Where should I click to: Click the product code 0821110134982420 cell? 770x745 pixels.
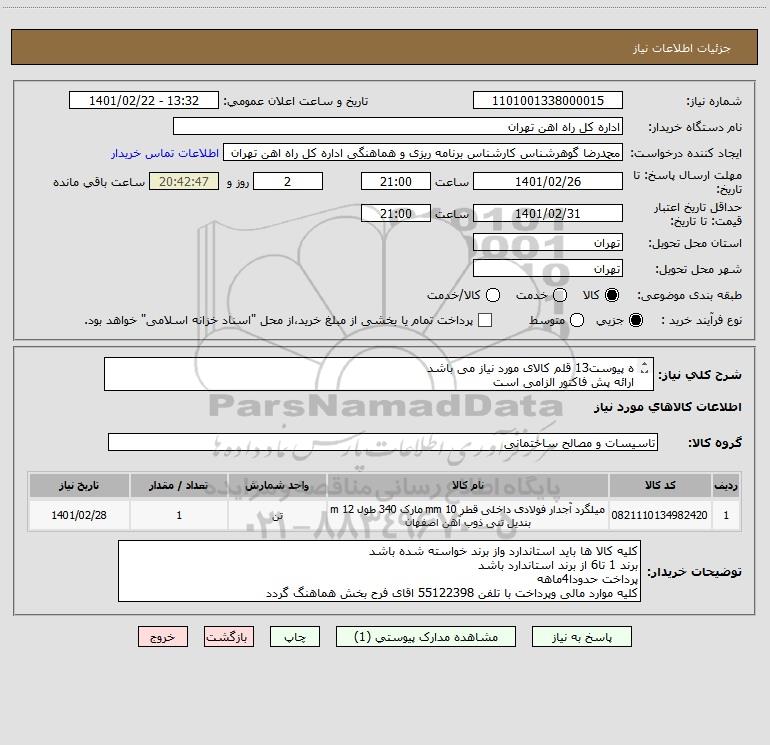[x=660, y=515]
